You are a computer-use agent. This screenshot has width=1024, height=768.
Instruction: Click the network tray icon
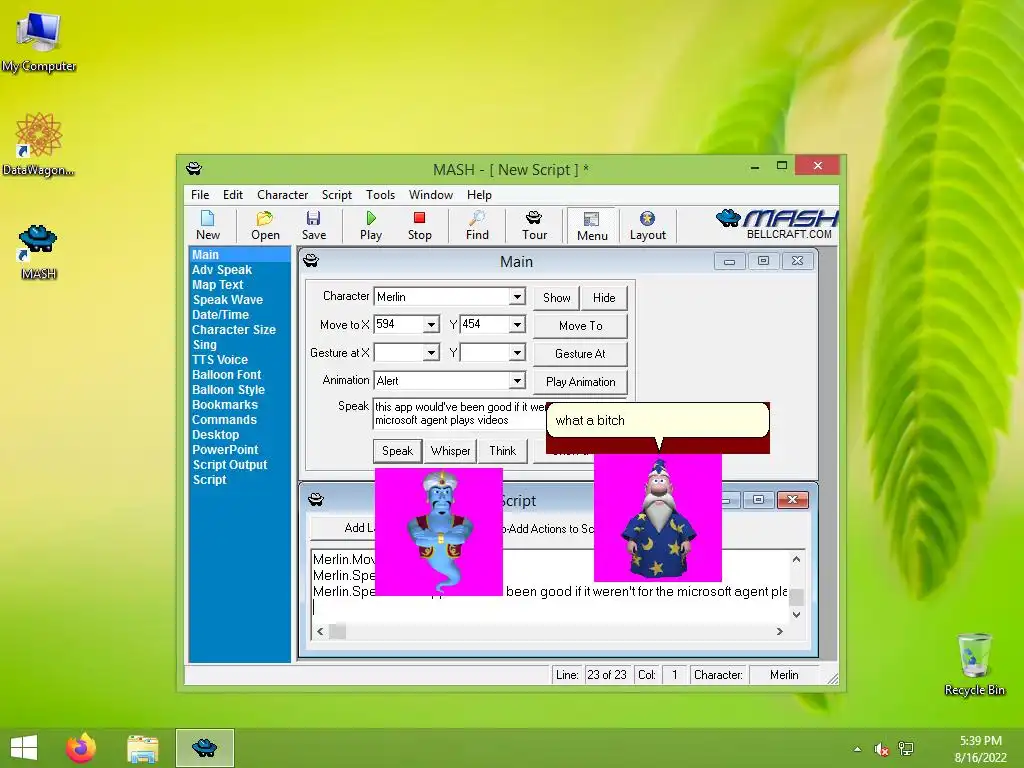click(x=906, y=749)
